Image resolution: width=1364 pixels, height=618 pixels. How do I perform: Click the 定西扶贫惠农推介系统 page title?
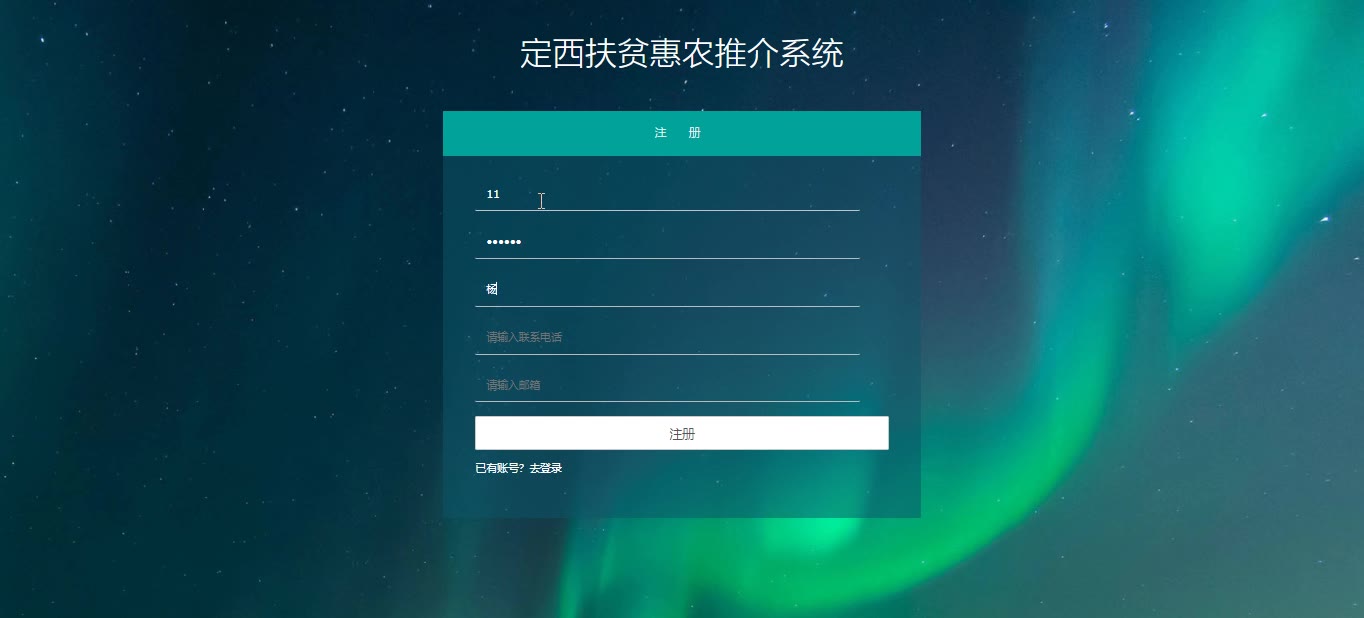point(681,54)
